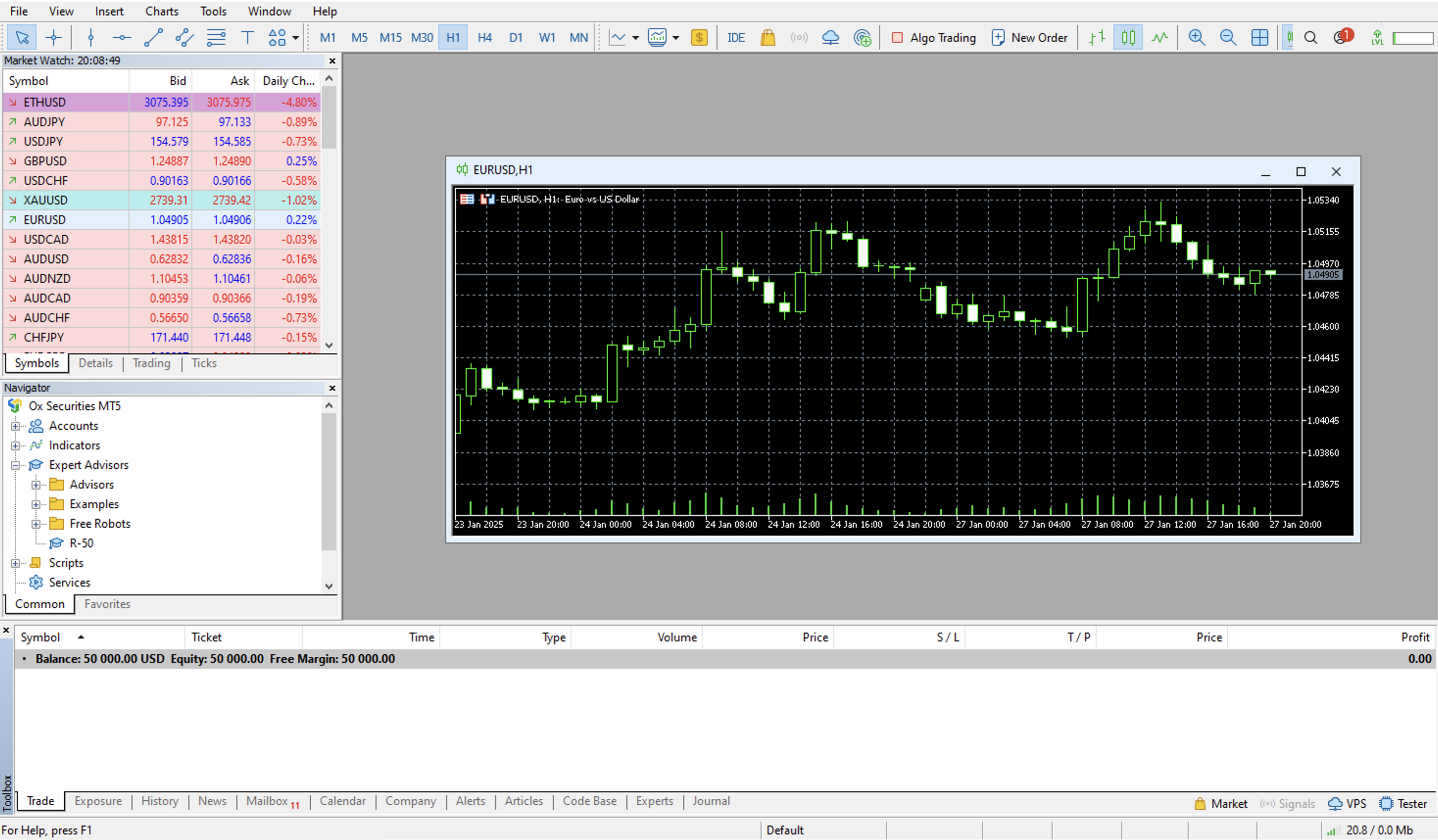The height and width of the screenshot is (840, 1438).
Task: Tile chart windows with grid icon
Action: pyautogui.click(x=1260, y=38)
